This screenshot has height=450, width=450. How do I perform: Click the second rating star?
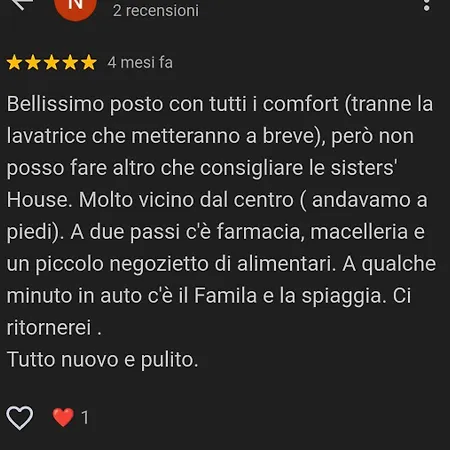coord(33,62)
